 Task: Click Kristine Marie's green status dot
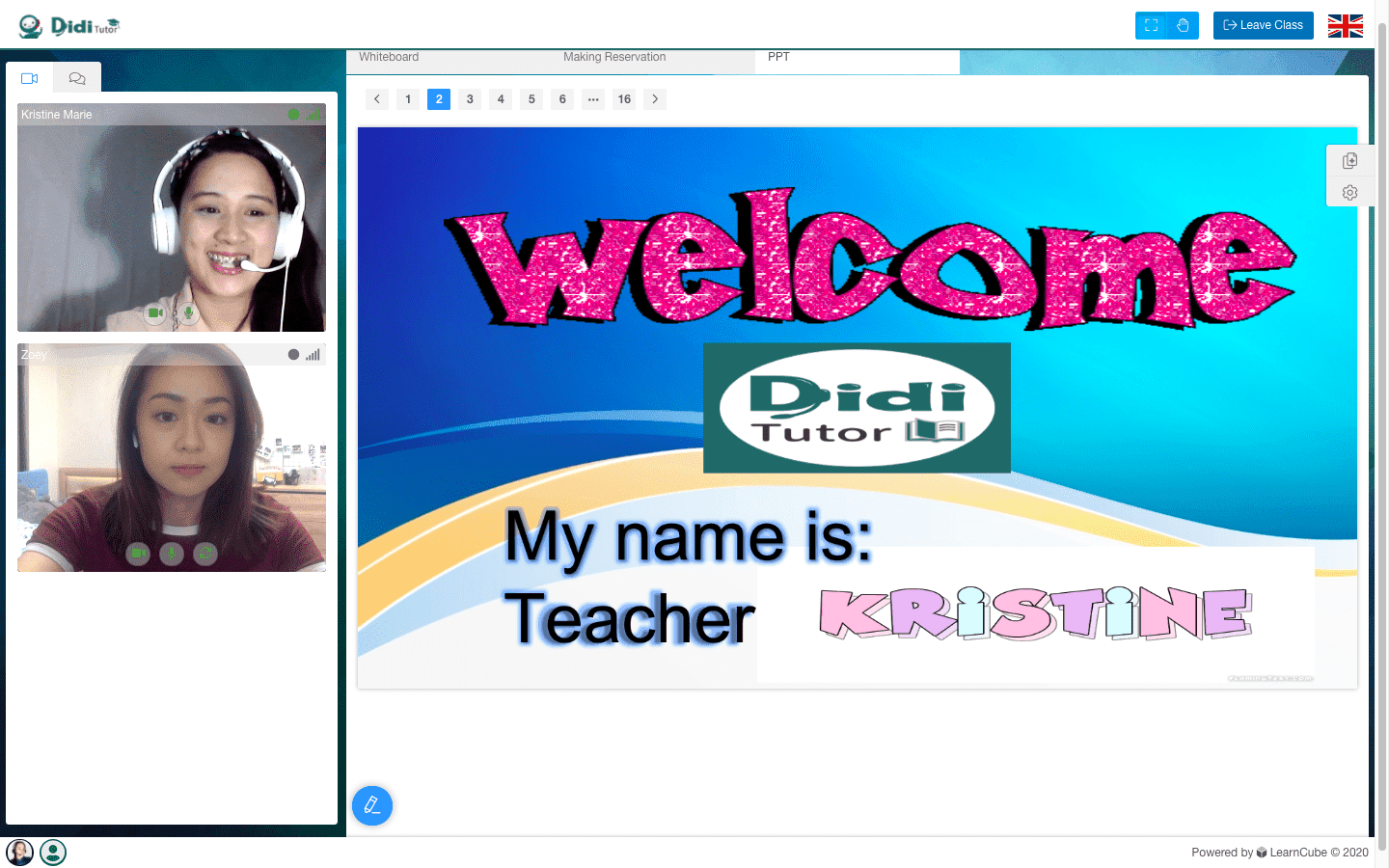(x=293, y=114)
